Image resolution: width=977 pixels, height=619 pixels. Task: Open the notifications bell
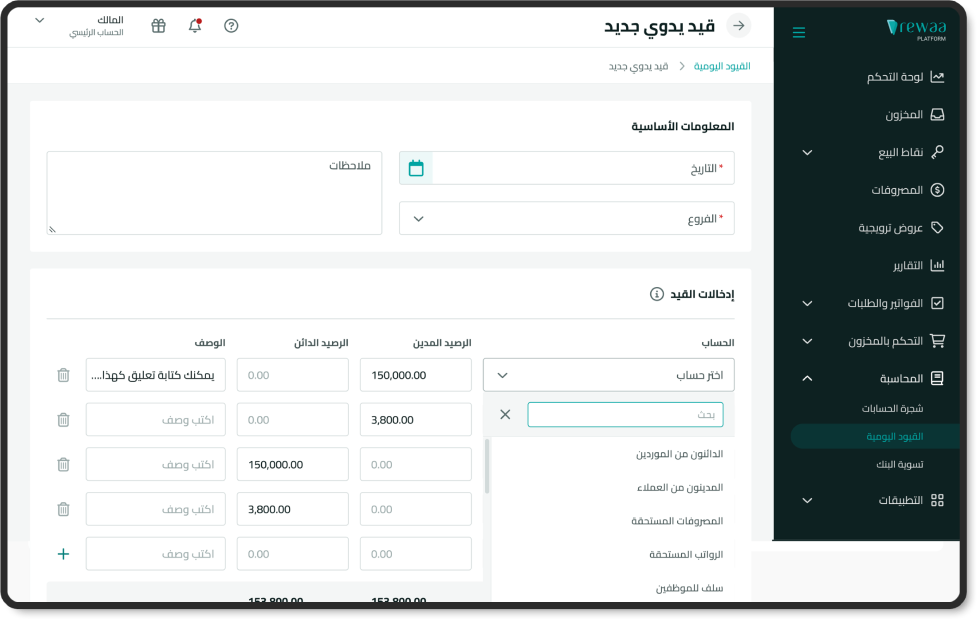(x=195, y=26)
